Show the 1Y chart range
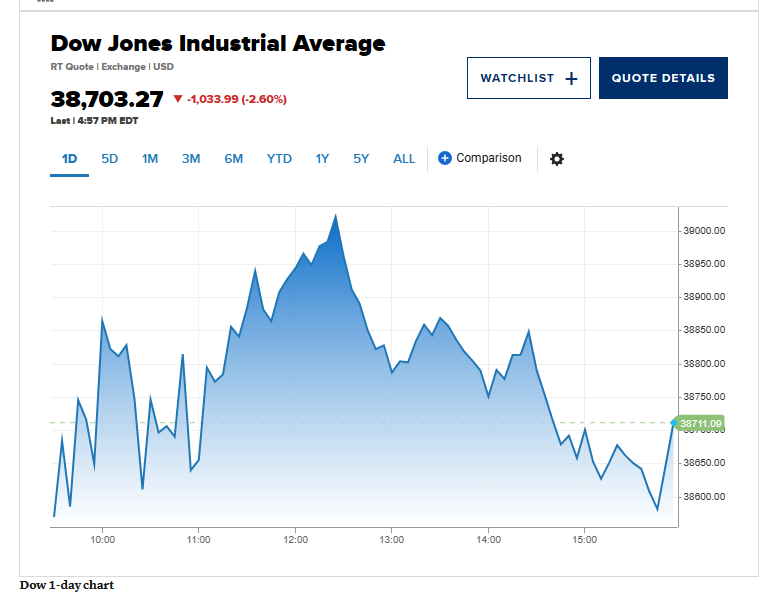This screenshot has width=768, height=601. 322,159
